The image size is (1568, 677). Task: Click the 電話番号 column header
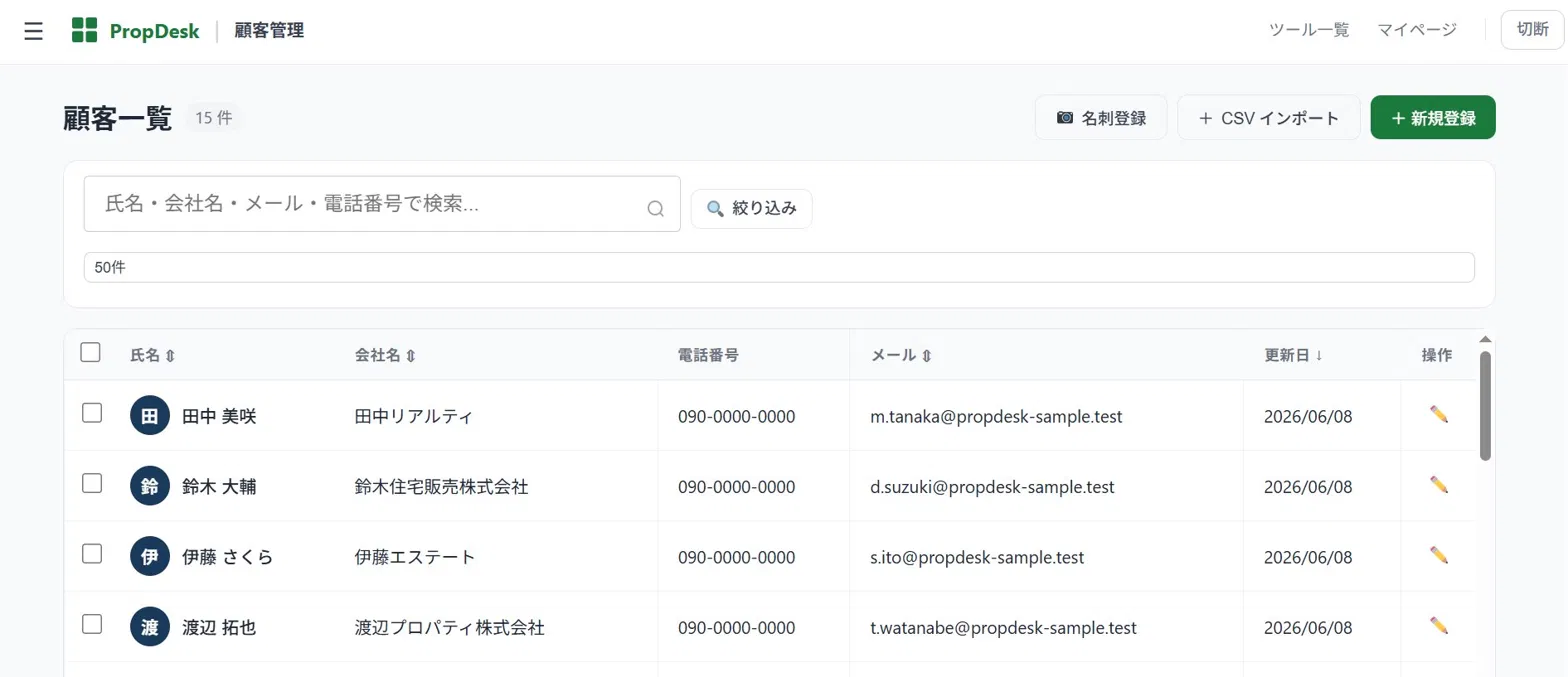pos(708,355)
